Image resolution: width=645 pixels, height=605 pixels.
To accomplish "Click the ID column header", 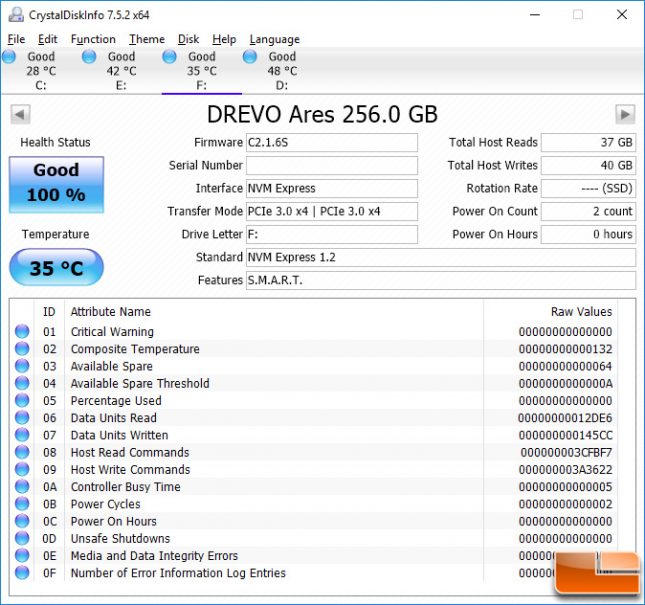I will (49, 312).
